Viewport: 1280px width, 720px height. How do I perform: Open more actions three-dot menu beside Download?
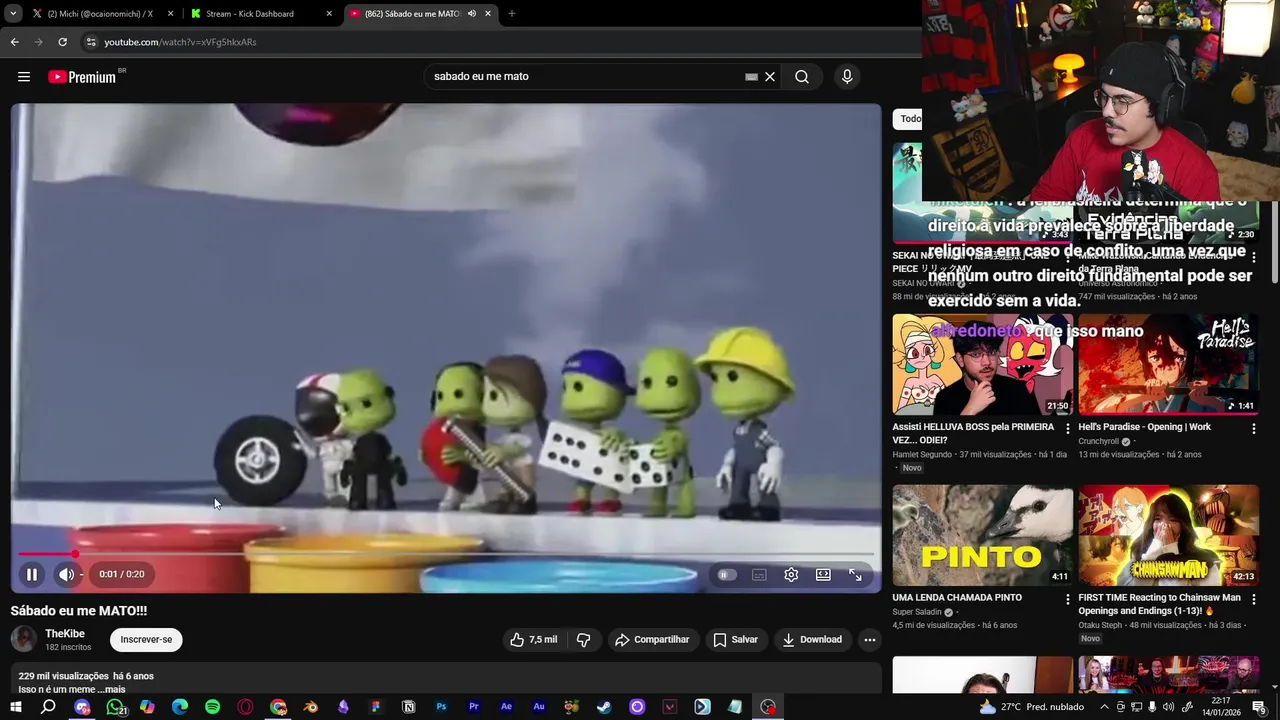(870, 640)
